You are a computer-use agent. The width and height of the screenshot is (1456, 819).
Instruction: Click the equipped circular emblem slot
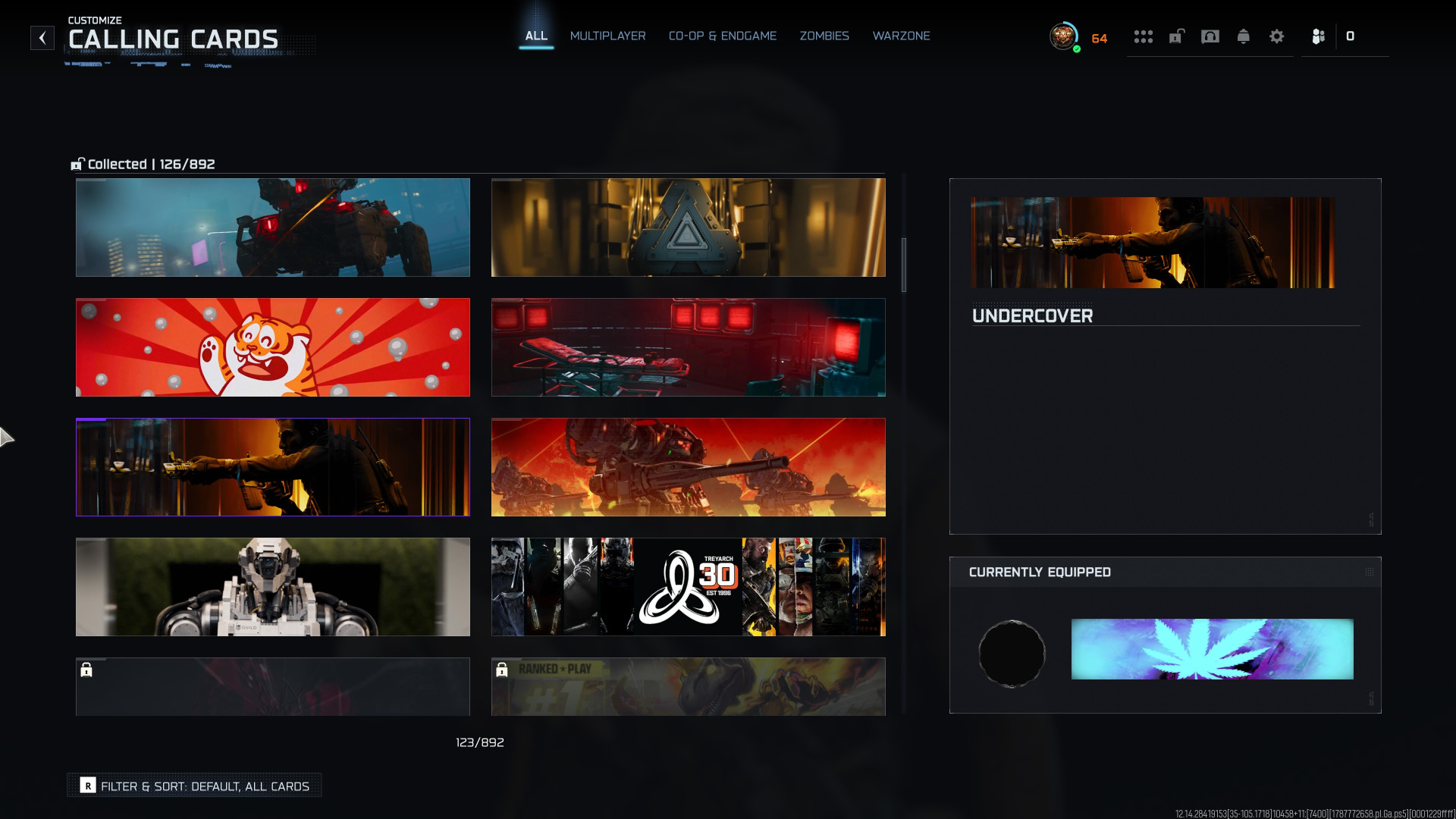1012,654
